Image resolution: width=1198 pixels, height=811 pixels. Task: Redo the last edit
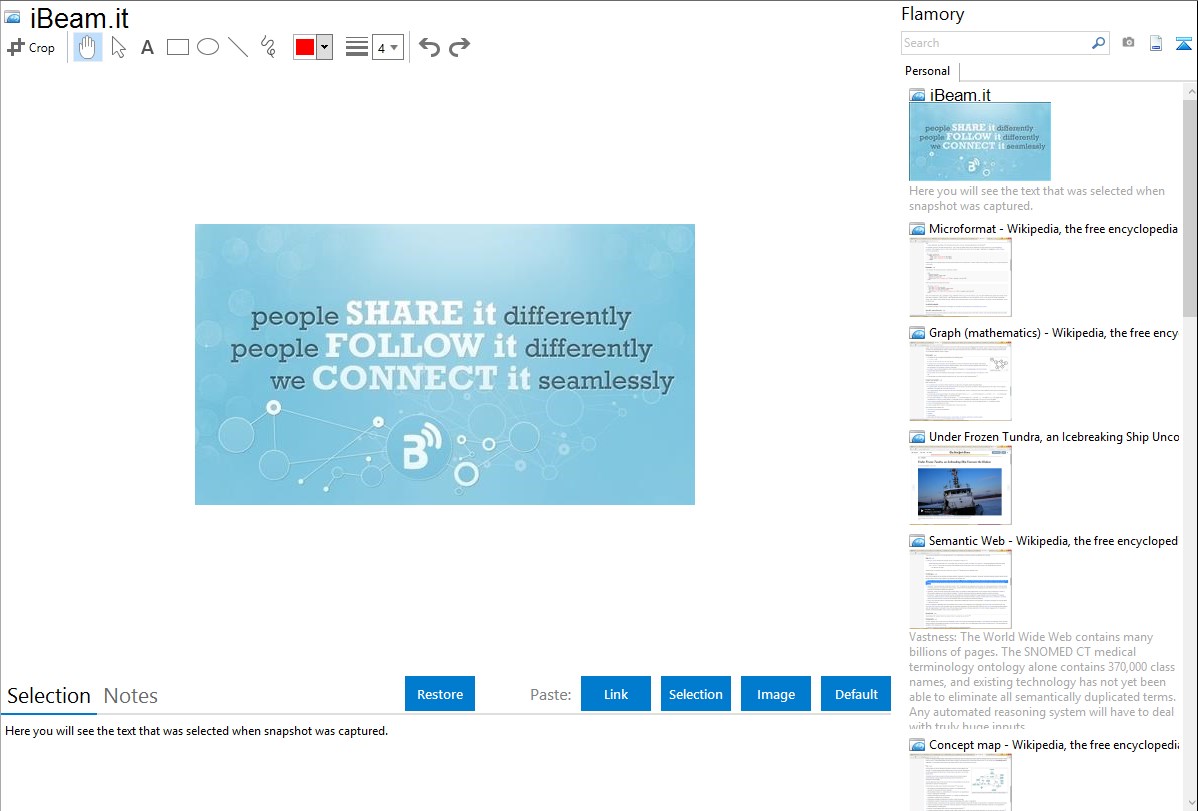coord(459,47)
